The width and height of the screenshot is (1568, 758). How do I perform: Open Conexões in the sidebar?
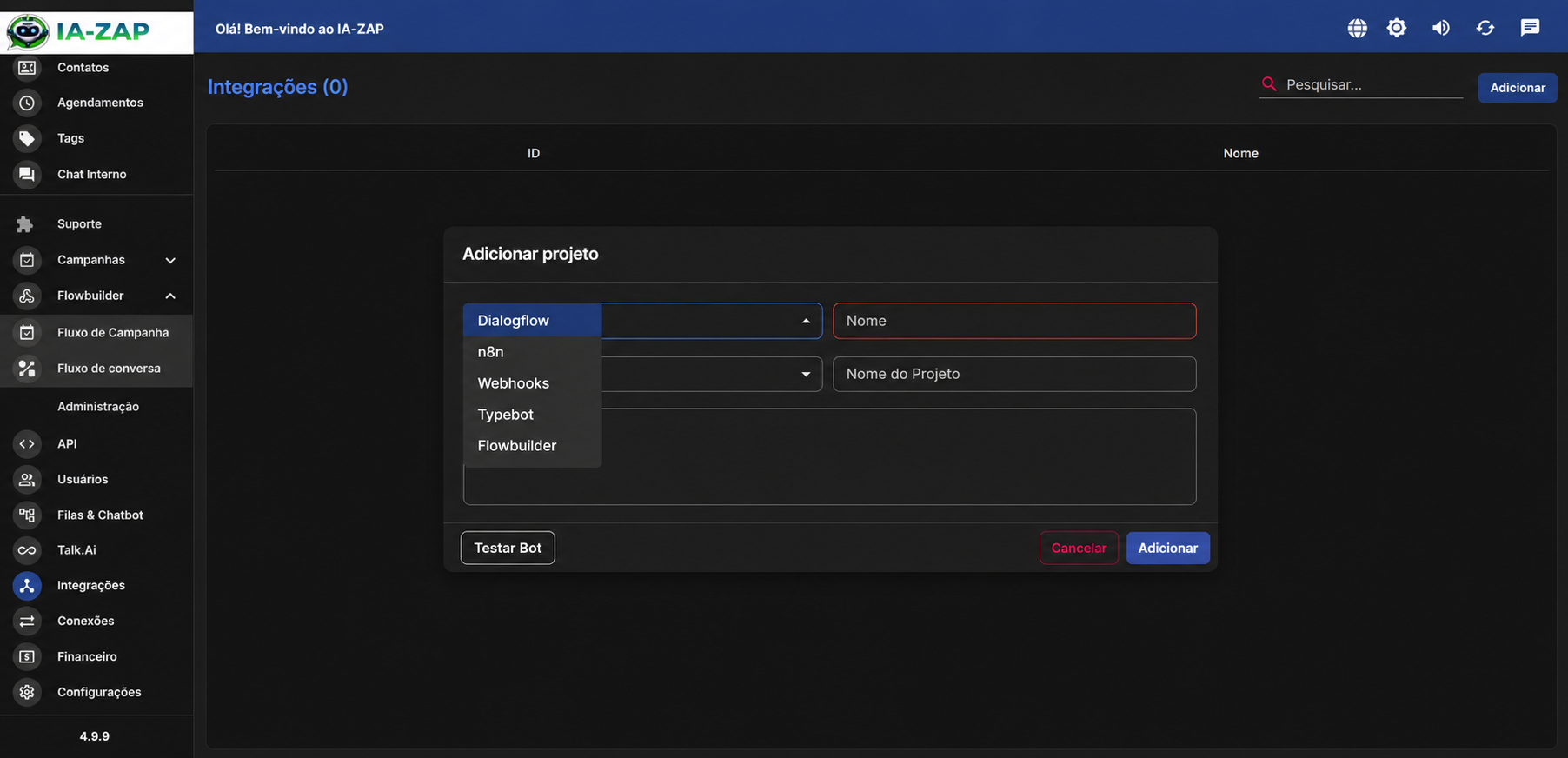(86, 621)
